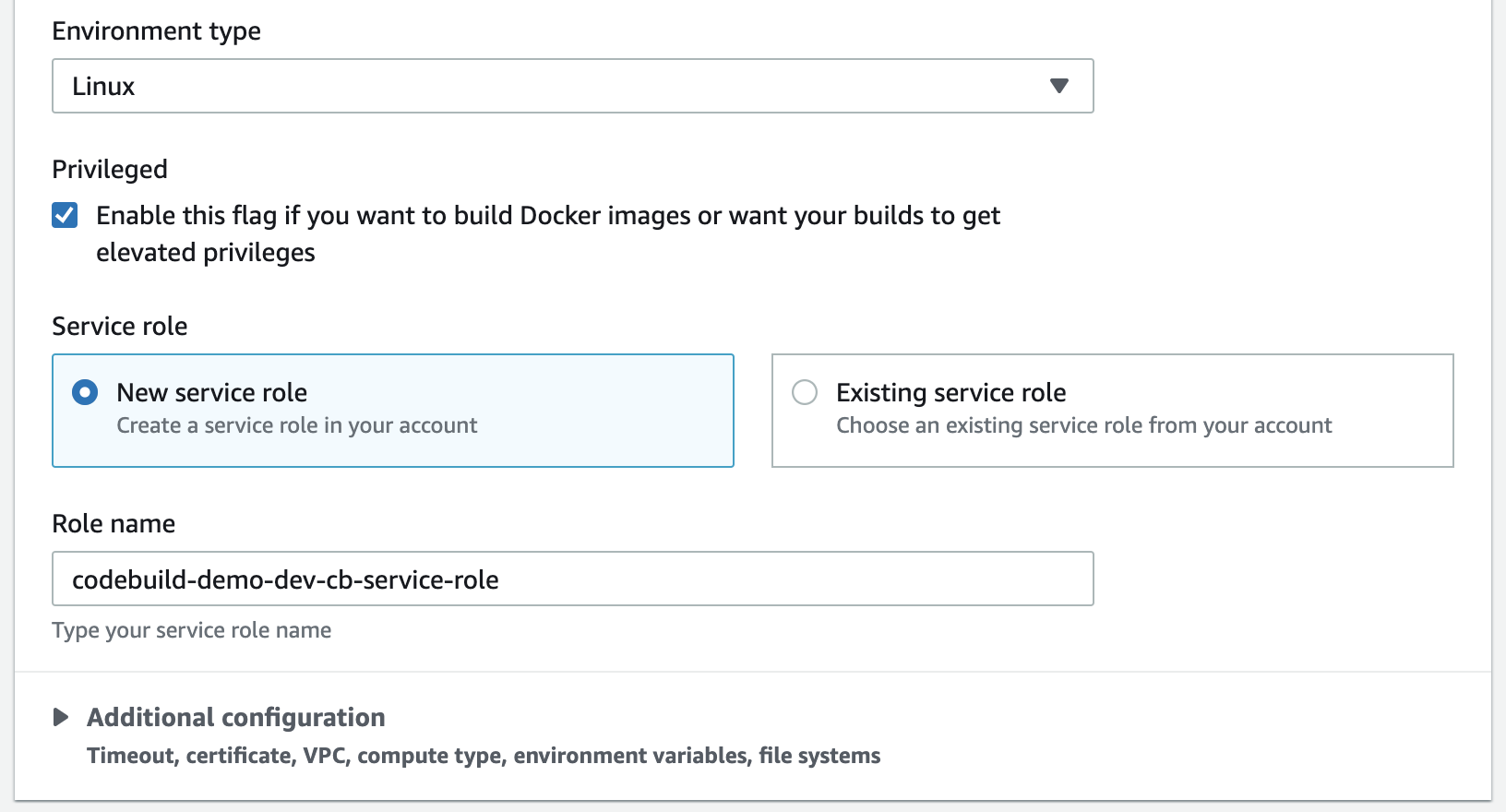Uncheck the Privileged Docker images checkbox
Viewport: 1506px width, 812px height.
point(65,215)
